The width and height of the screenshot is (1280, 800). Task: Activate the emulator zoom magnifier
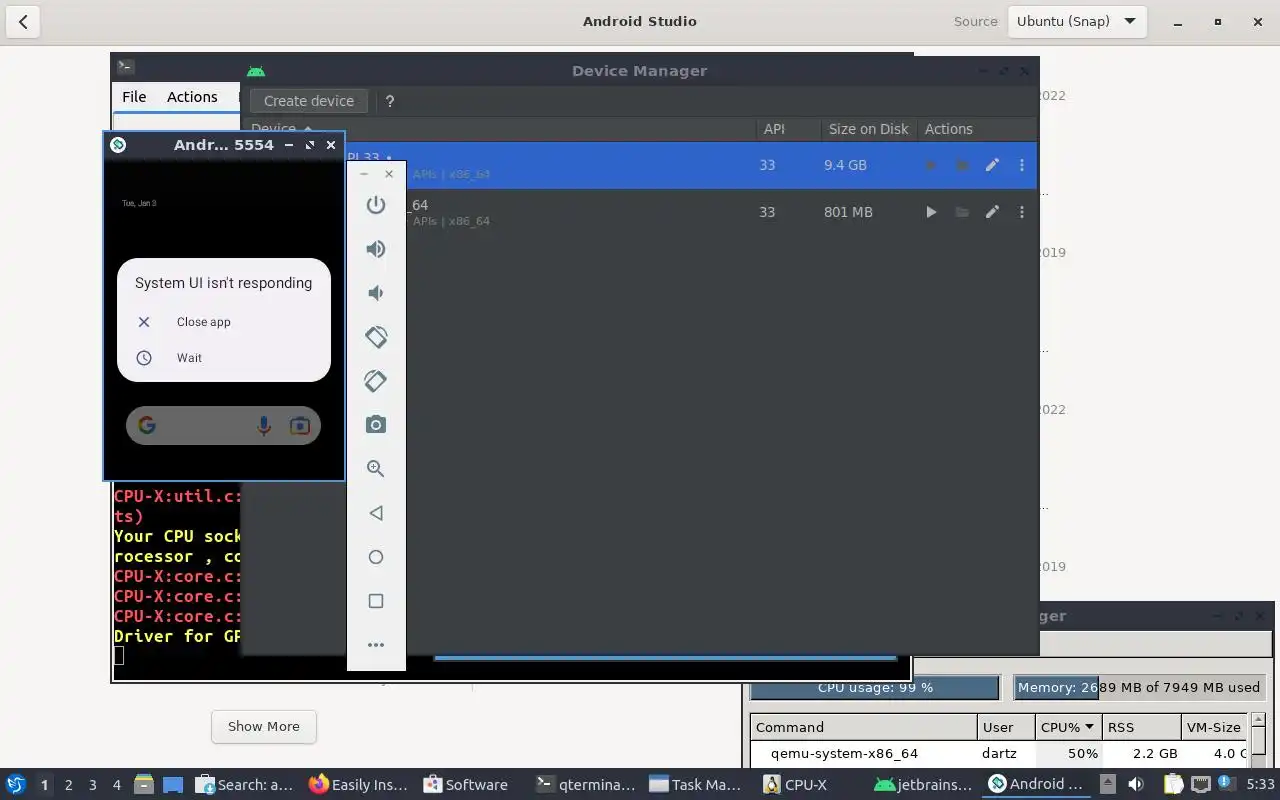376,469
